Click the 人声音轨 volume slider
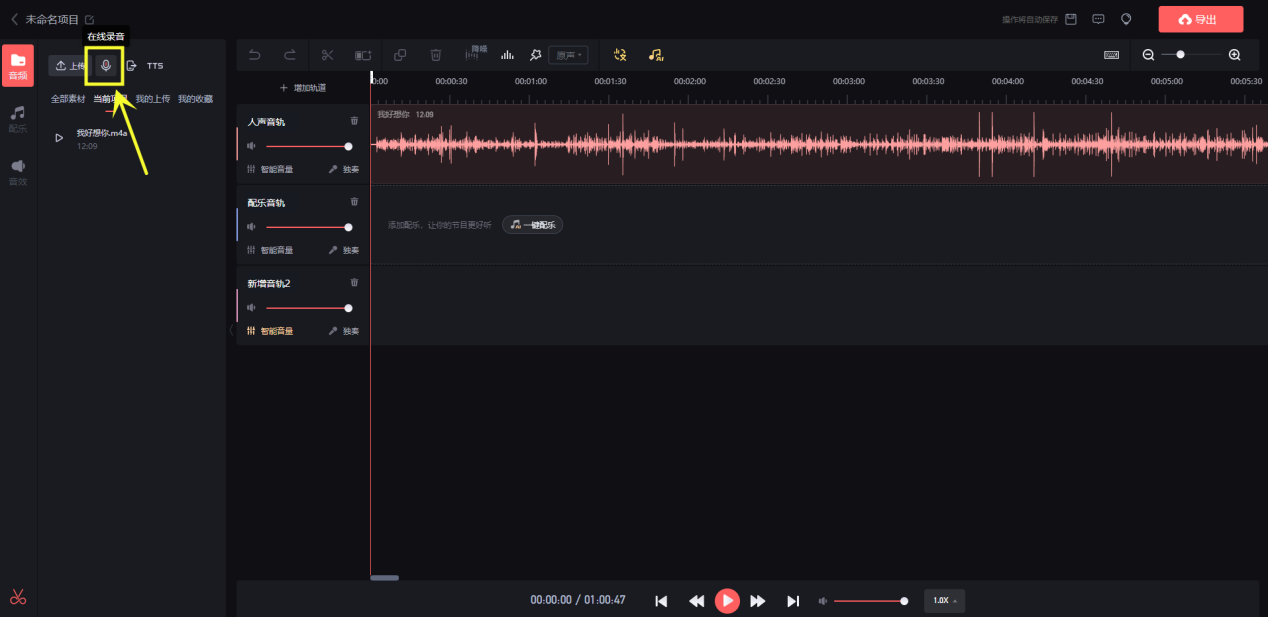Viewport: 1268px width, 617px height. pyautogui.click(x=307, y=146)
